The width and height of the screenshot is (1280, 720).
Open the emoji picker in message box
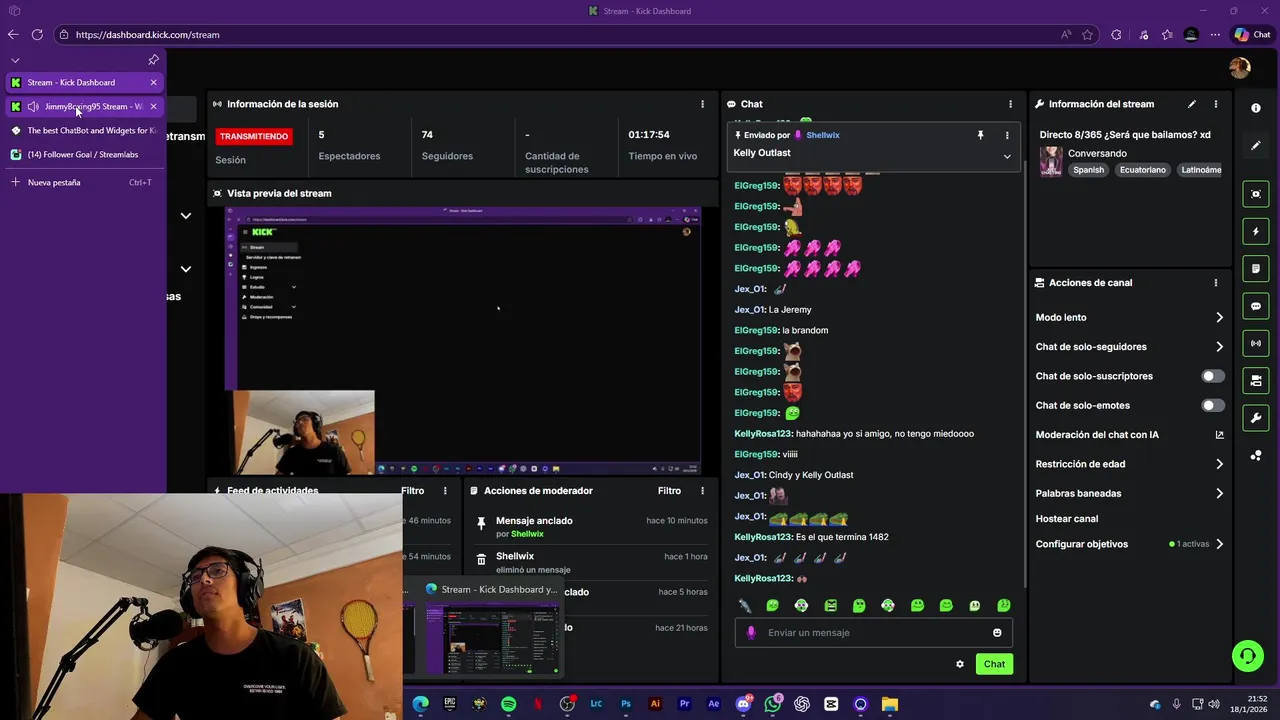pos(997,633)
